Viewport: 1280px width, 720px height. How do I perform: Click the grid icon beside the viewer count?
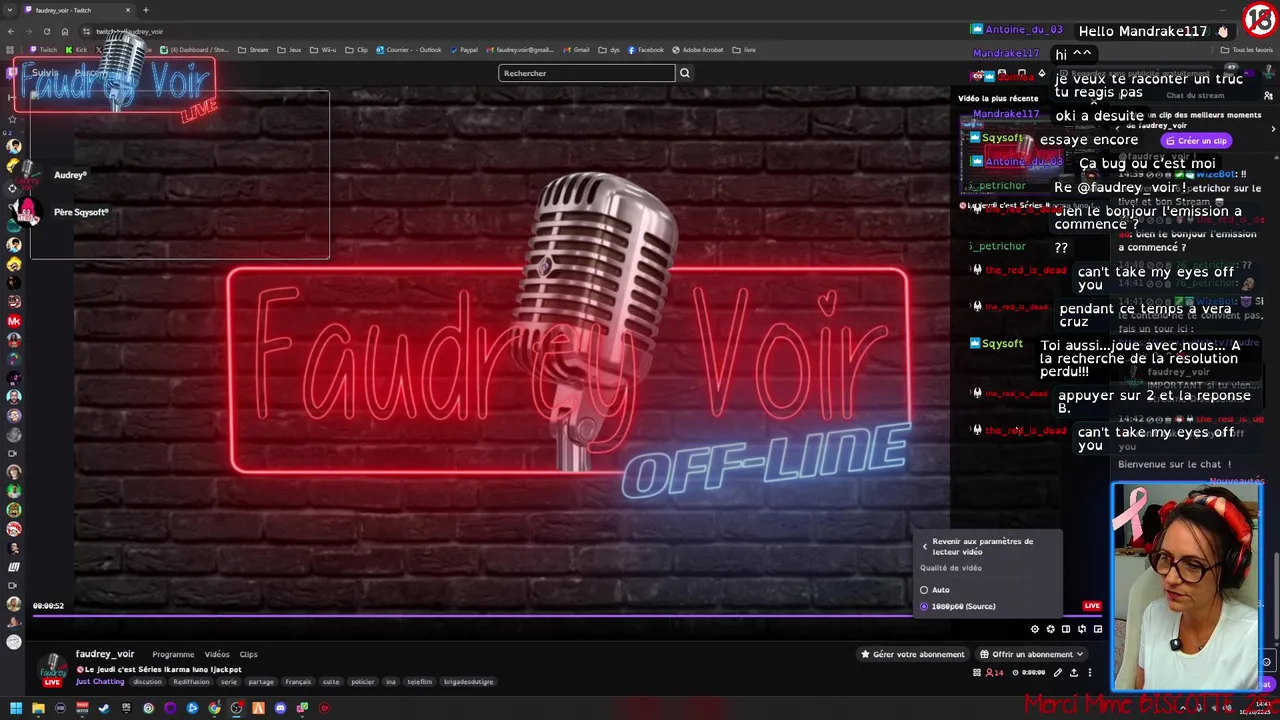977,673
